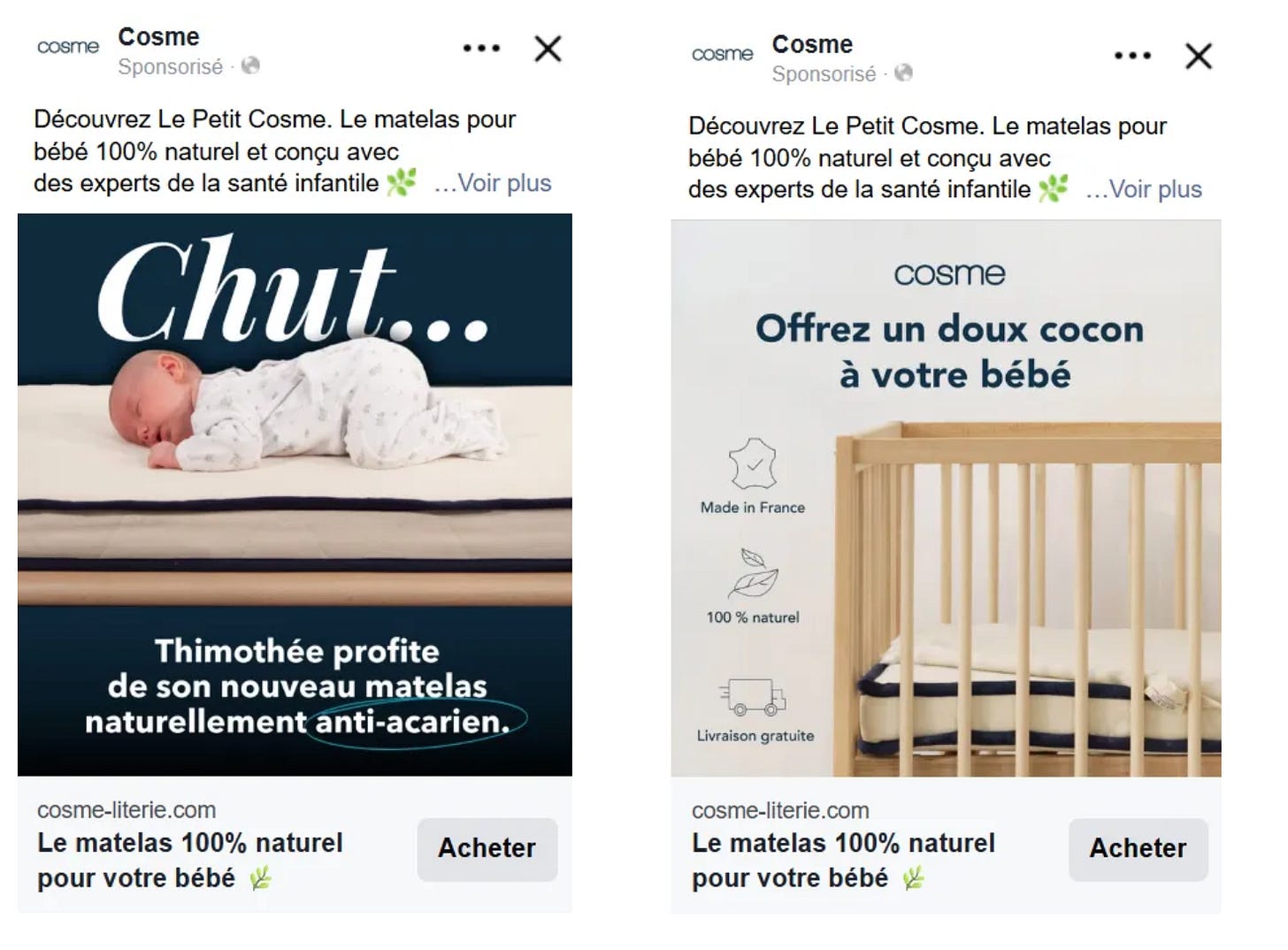Dismiss the left Cosme ad with X

point(548,49)
